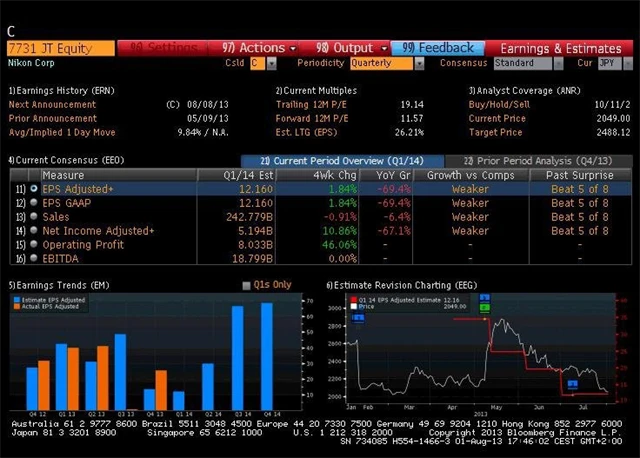
Task: Open the Csld dropdown arrow
Action: tap(271, 63)
